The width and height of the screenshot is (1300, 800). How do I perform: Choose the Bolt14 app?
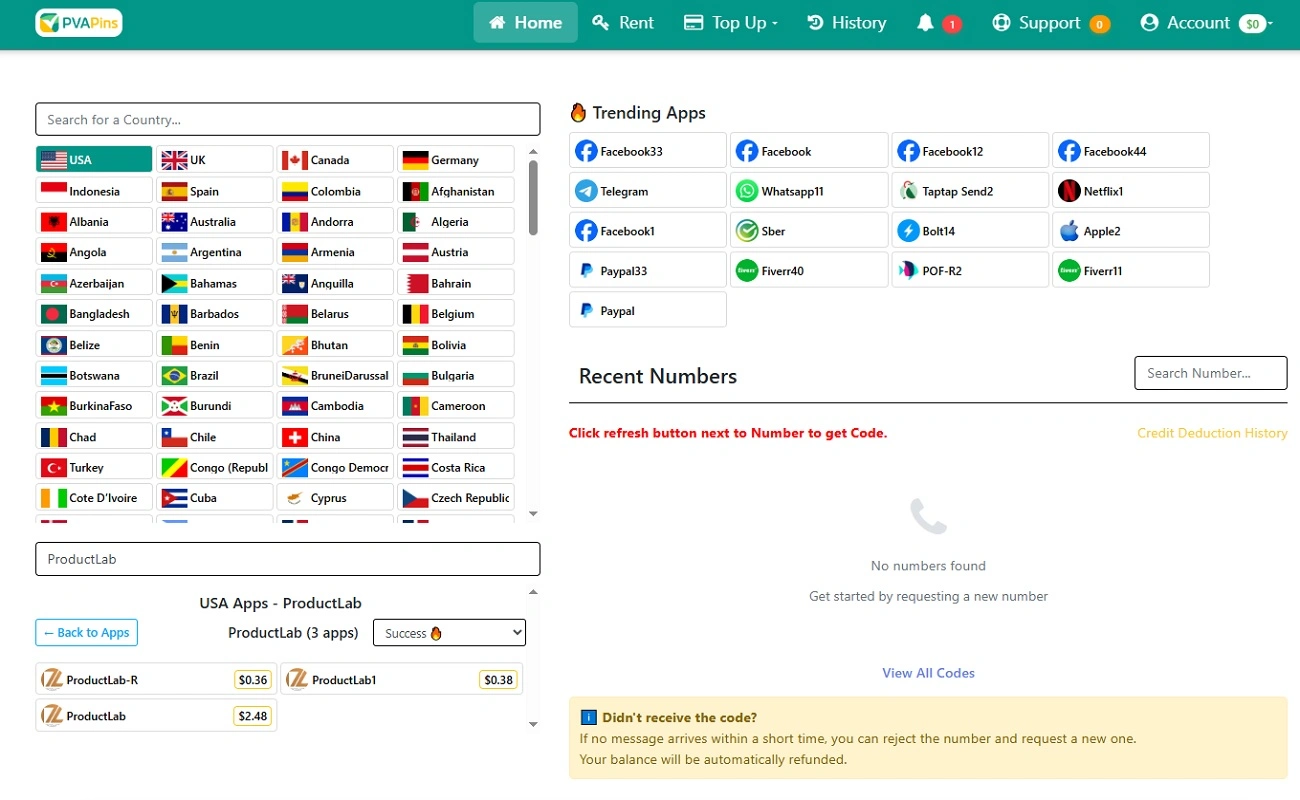[970, 230]
